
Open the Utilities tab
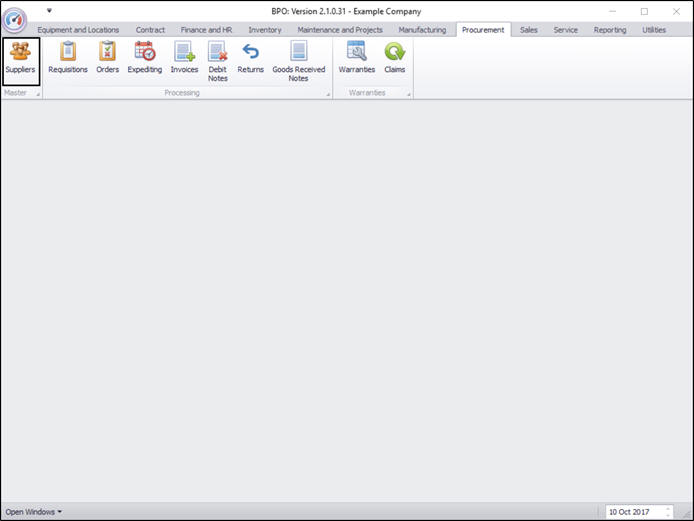click(x=654, y=30)
